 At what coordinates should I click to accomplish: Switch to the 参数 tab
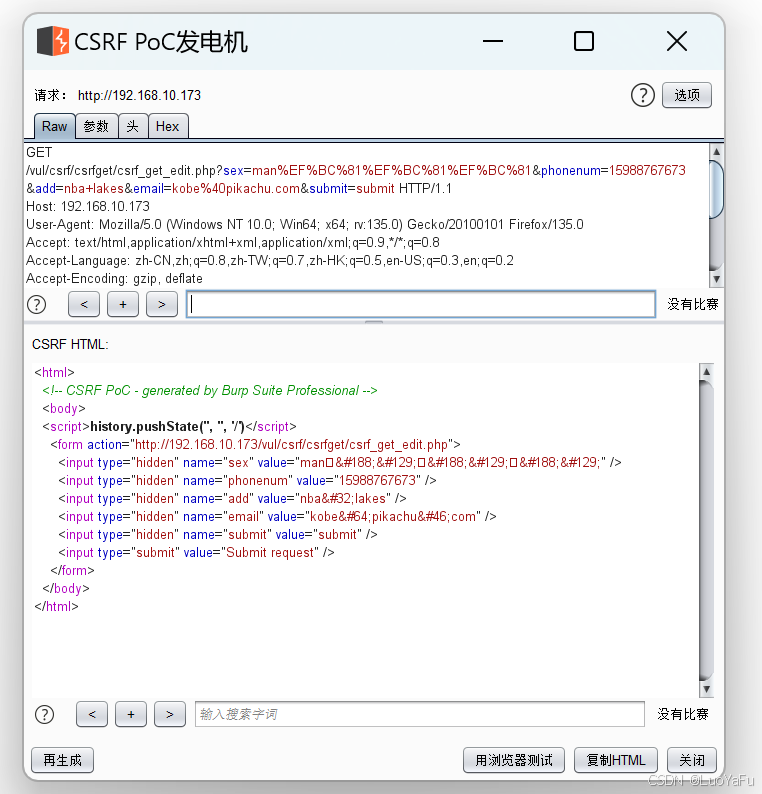point(96,126)
